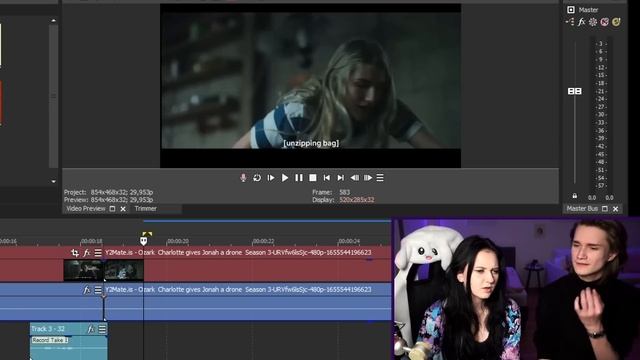Click the Record Take 1 label
The width and height of the screenshot is (640, 360).
50,340
